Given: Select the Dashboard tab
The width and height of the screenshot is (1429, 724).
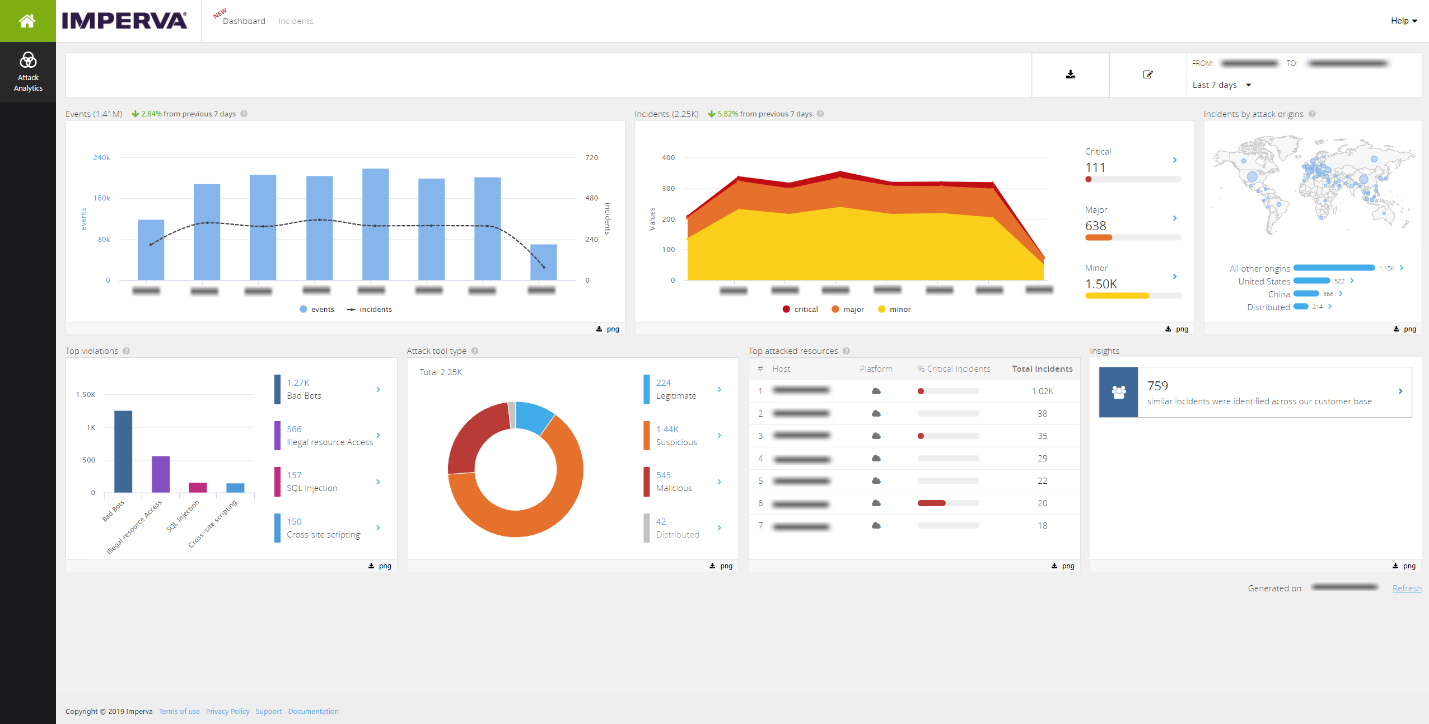Looking at the screenshot, I should point(243,20).
